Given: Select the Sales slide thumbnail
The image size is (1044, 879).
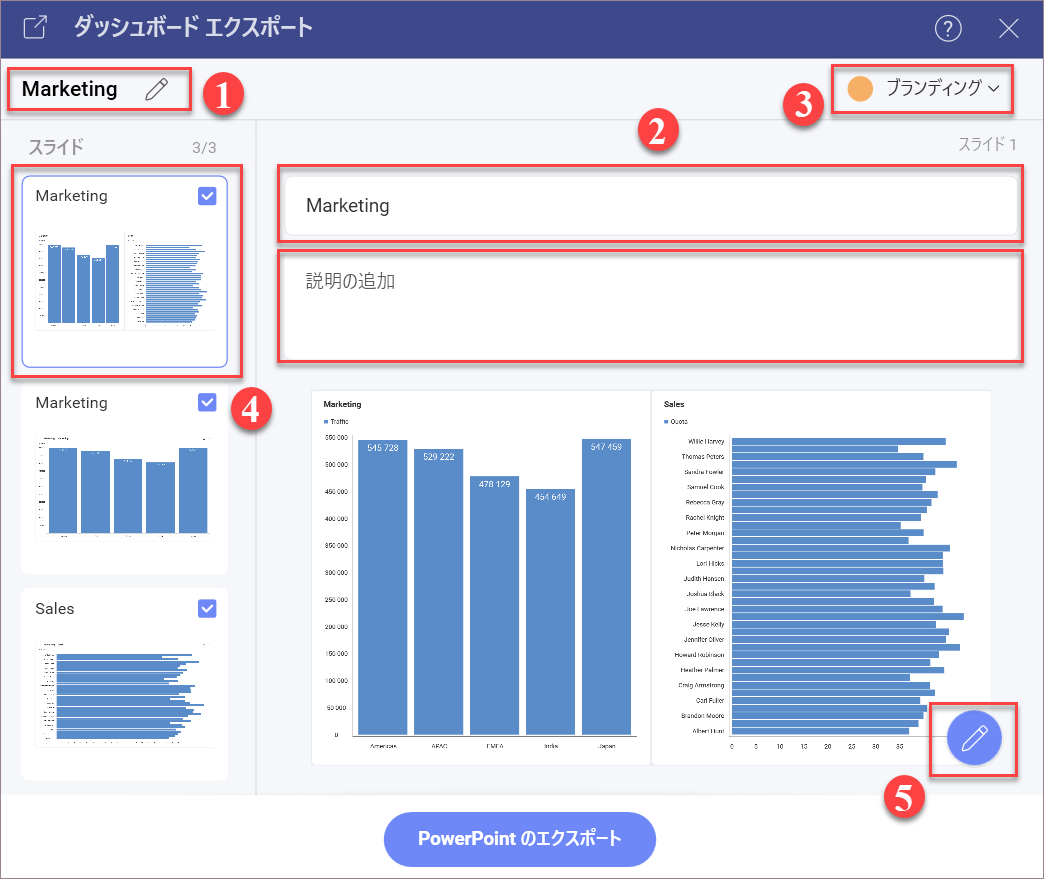Looking at the screenshot, I should pyautogui.click(x=125, y=684).
